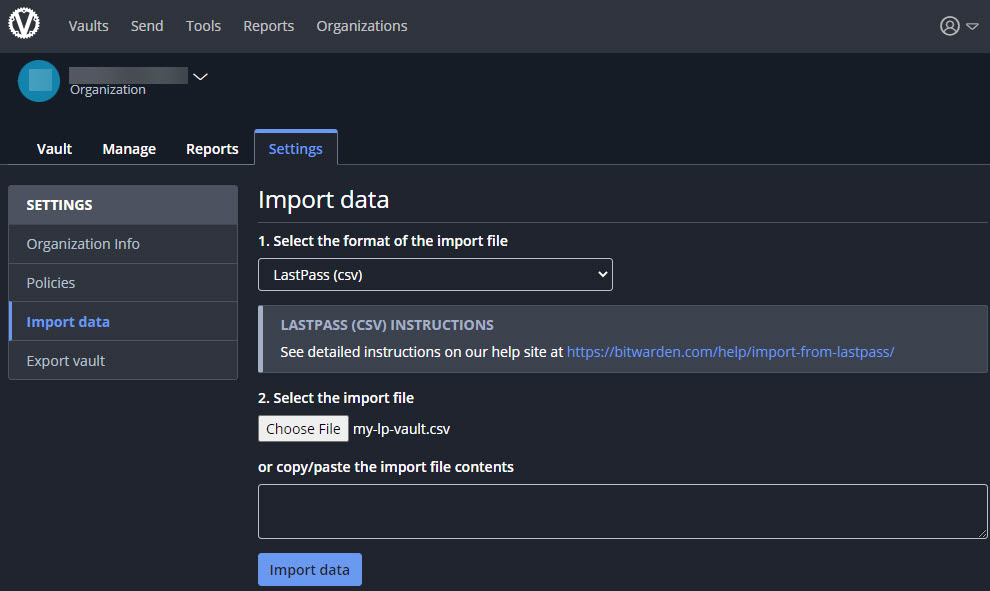Go to the Organizations page
This screenshot has height=591, width=990.
pos(362,26)
